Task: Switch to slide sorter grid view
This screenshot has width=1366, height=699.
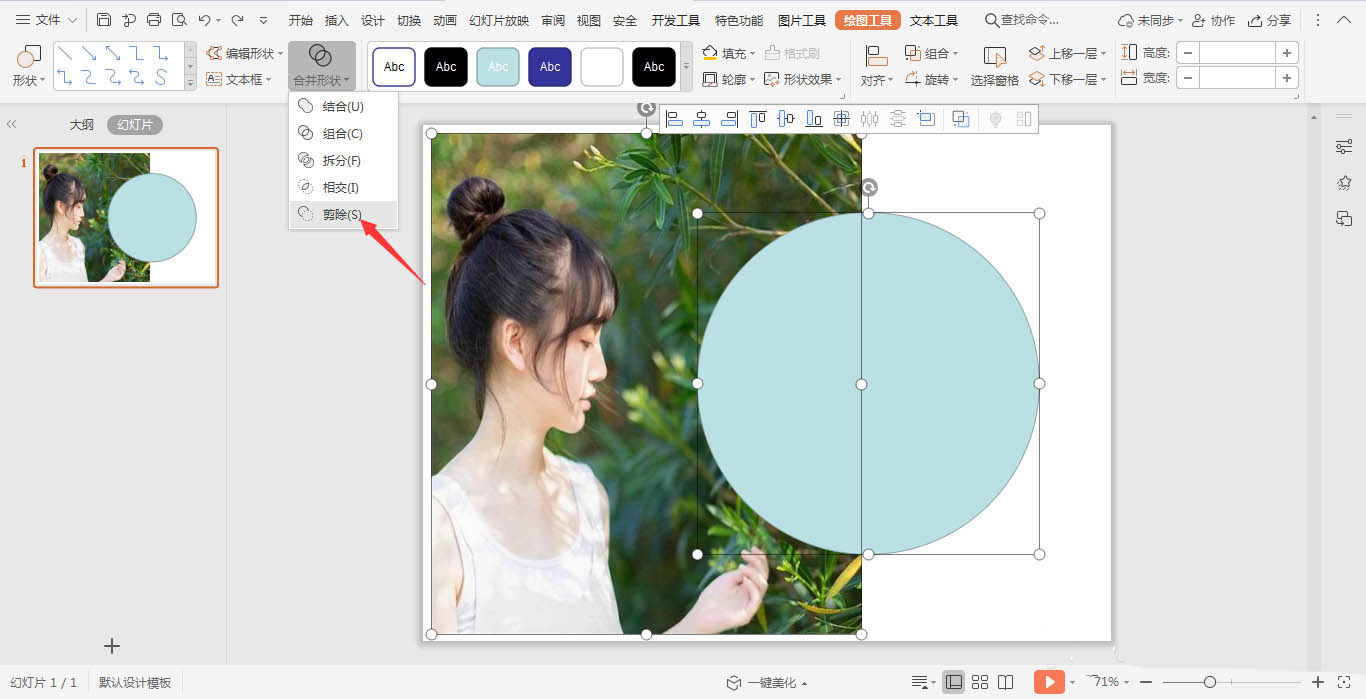Action: click(x=980, y=682)
